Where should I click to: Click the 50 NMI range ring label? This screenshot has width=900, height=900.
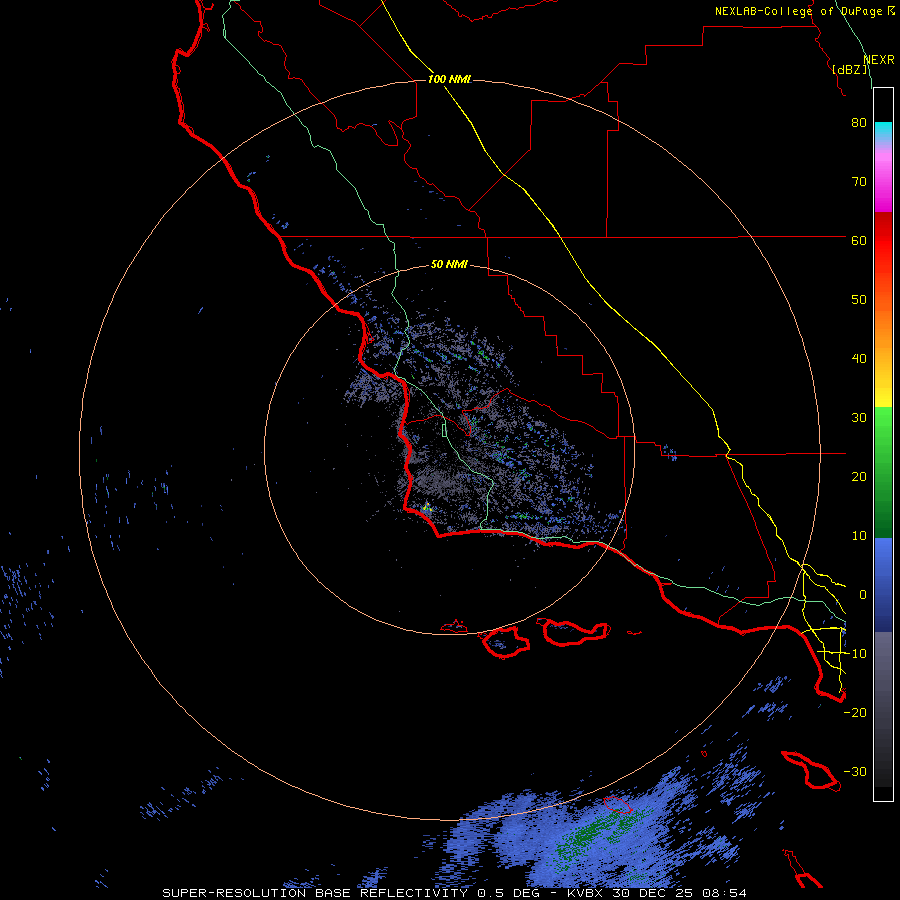tap(449, 265)
